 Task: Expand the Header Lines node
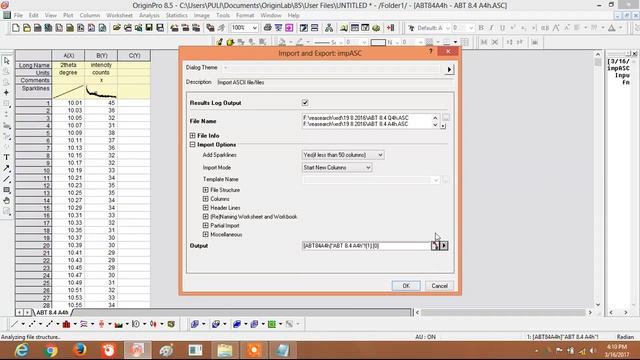tap(205, 208)
